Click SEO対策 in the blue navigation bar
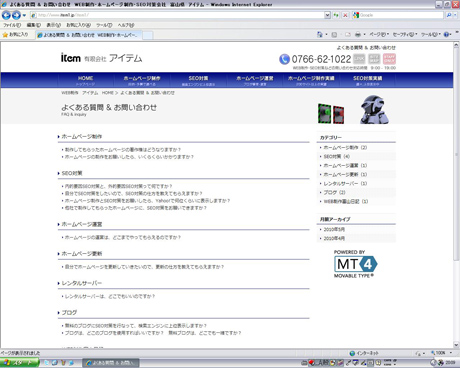 [198, 80]
